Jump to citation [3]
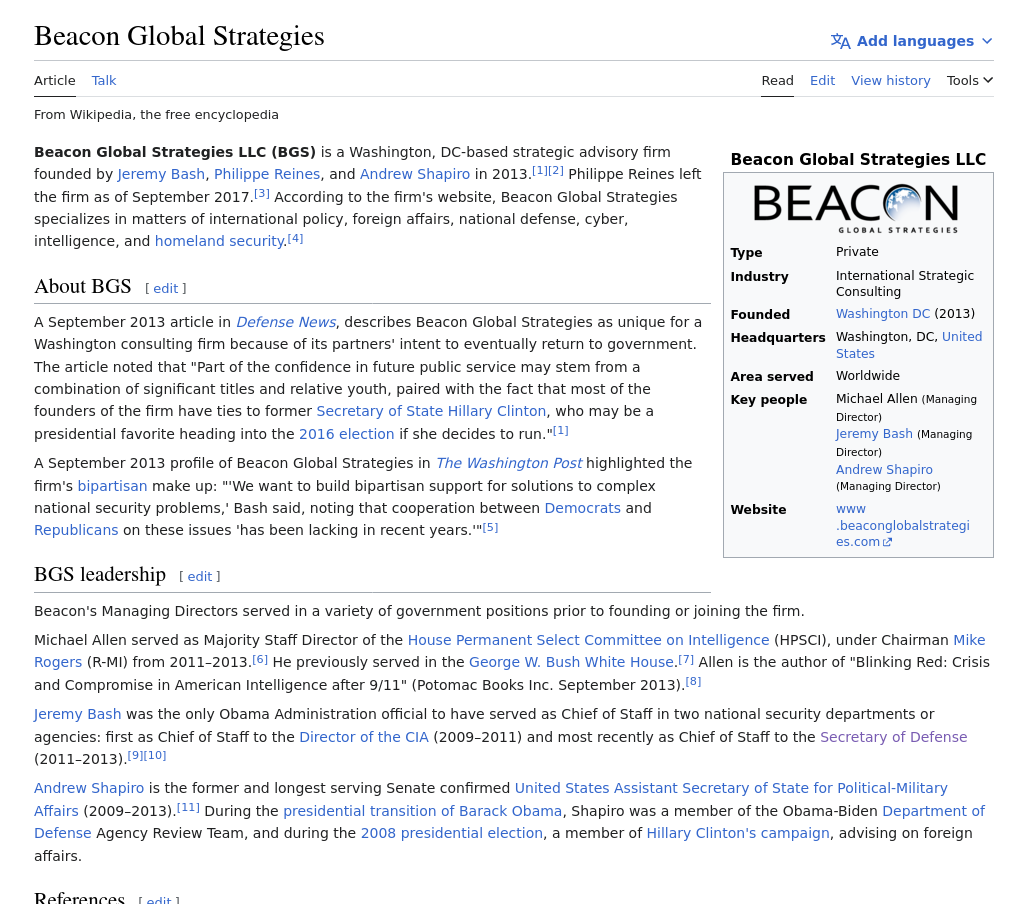1032x904 pixels. click(262, 193)
